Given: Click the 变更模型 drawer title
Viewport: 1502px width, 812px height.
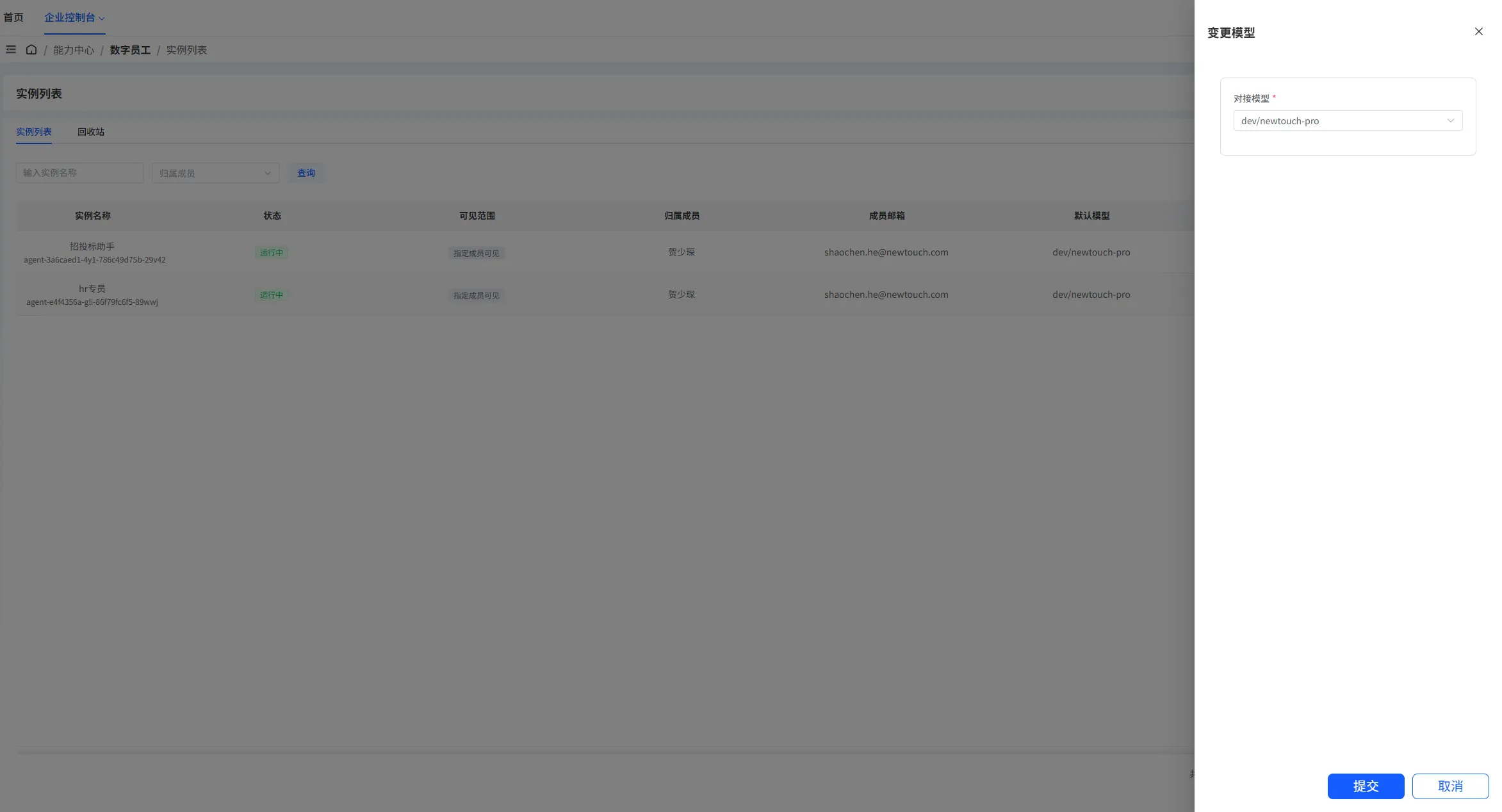Looking at the screenshot, I should [x=1231, y=33].
